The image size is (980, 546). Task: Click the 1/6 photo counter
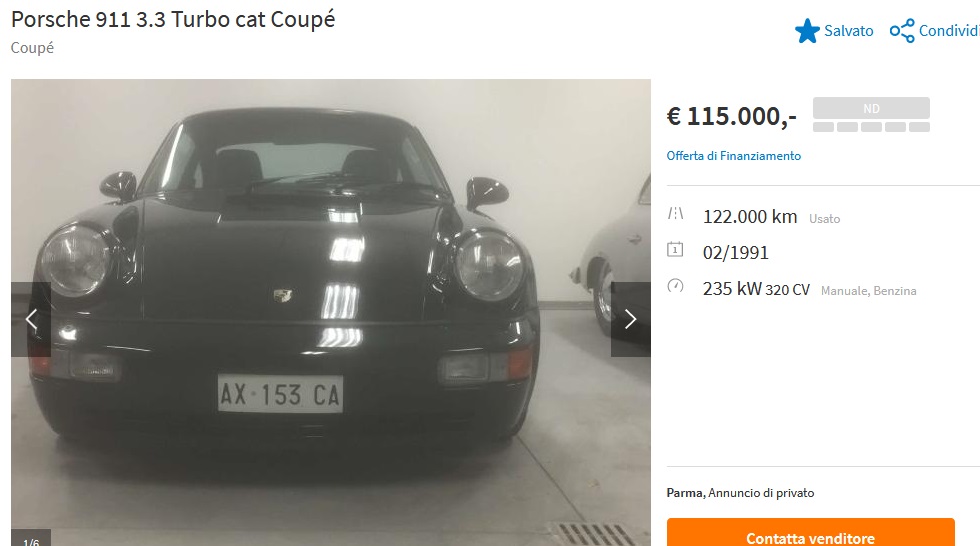point(31,540)
